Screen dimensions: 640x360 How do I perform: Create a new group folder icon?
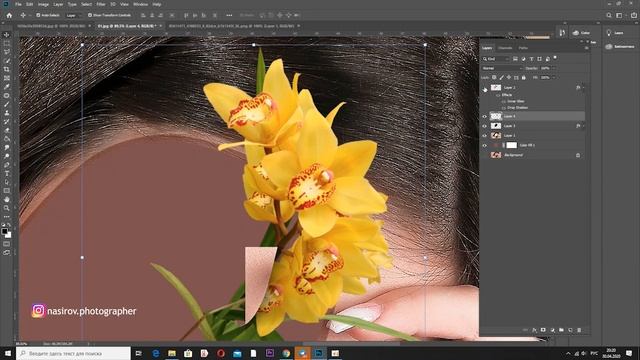coord(561,330)
